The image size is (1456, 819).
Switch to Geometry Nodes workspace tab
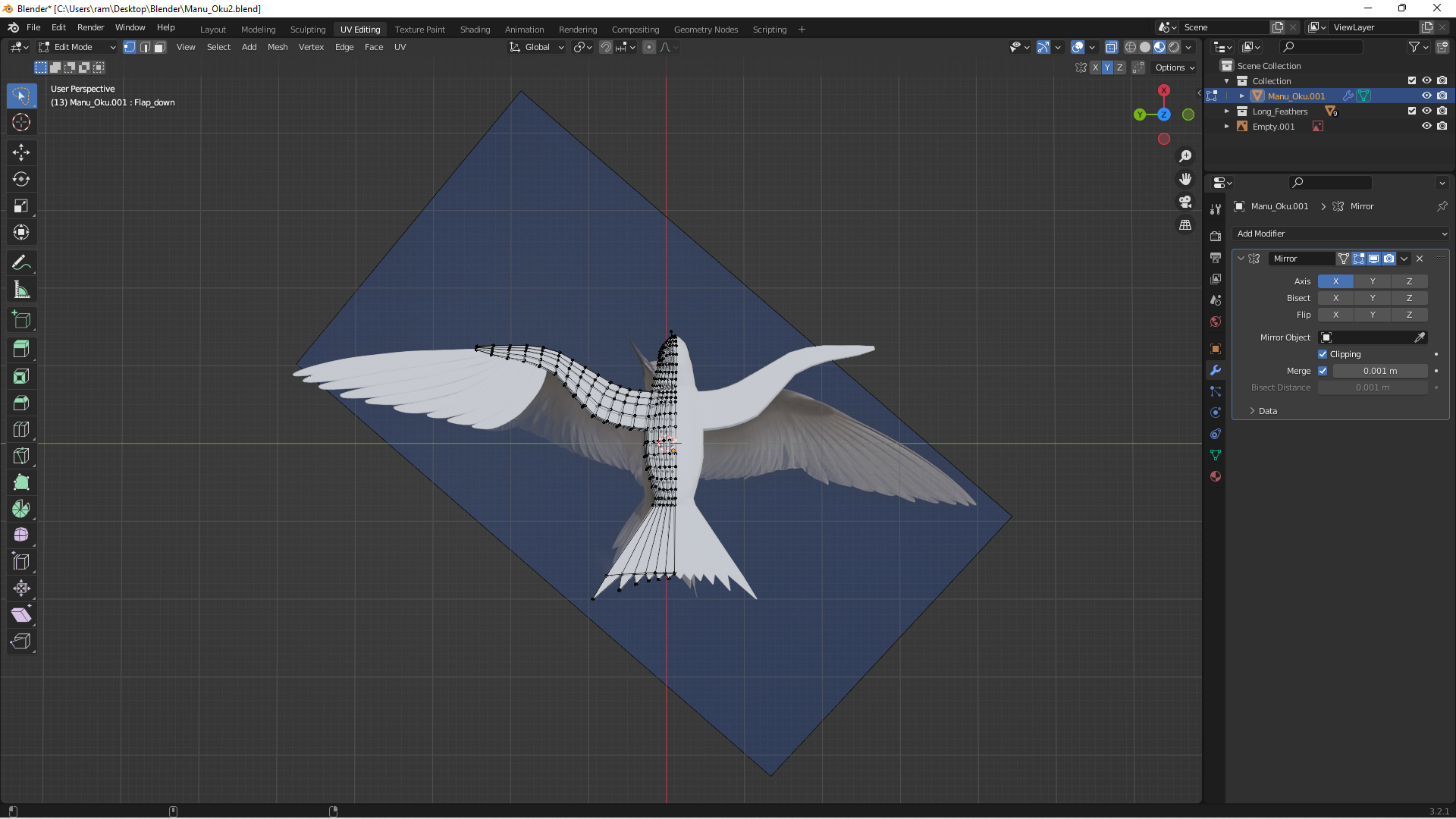[x=706, y=30]
